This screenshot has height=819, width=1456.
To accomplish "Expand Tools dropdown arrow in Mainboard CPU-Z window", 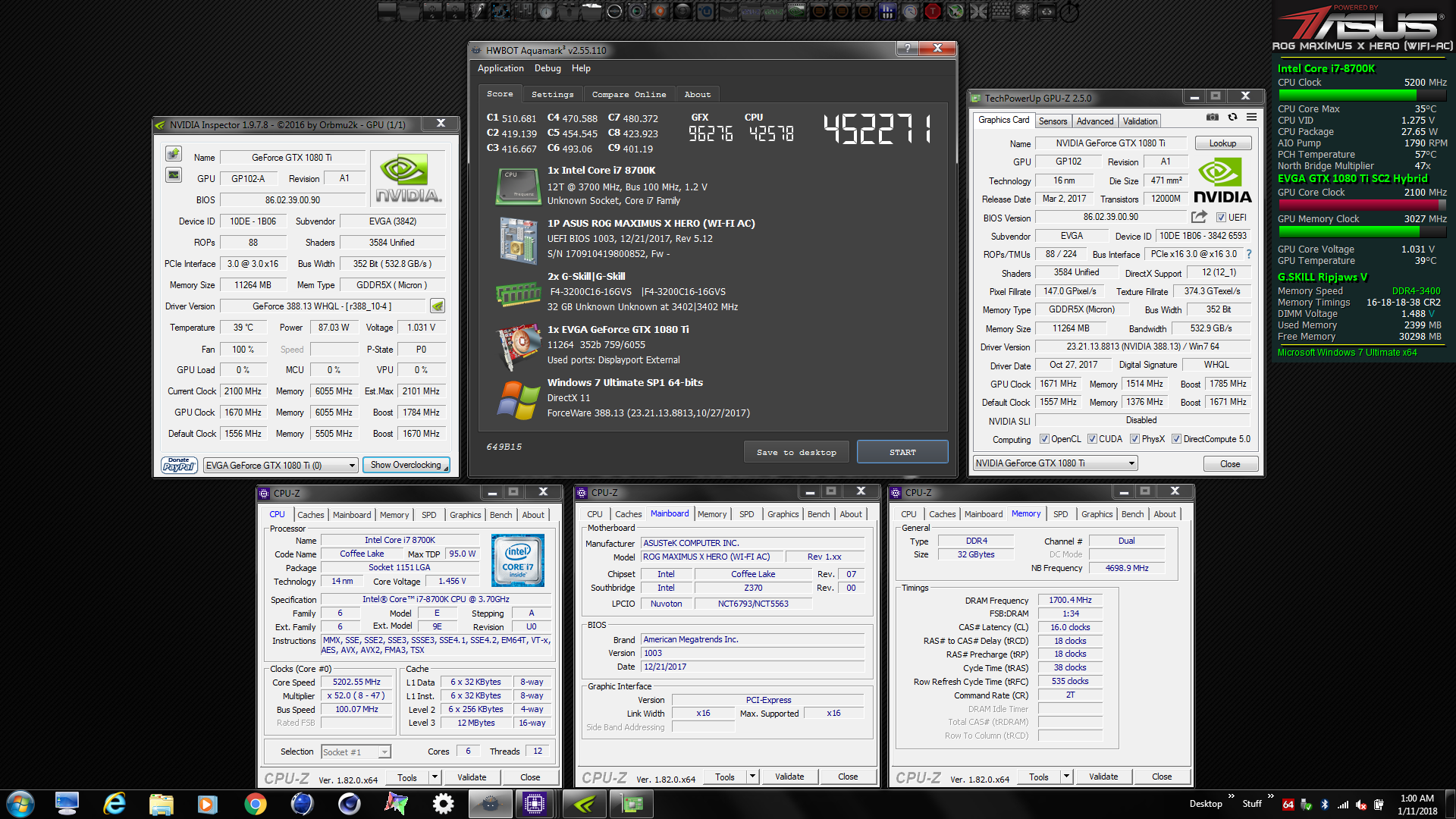I will (x=752, y=777).
